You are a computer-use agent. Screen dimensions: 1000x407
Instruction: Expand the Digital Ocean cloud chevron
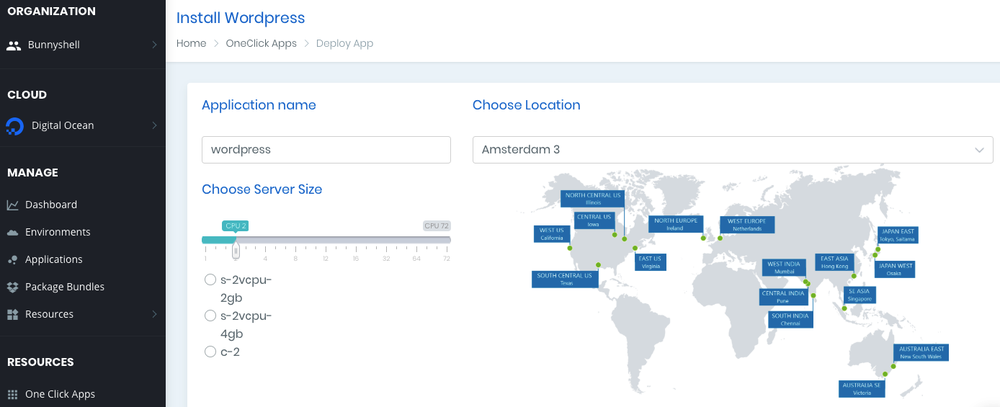point(154,126)
